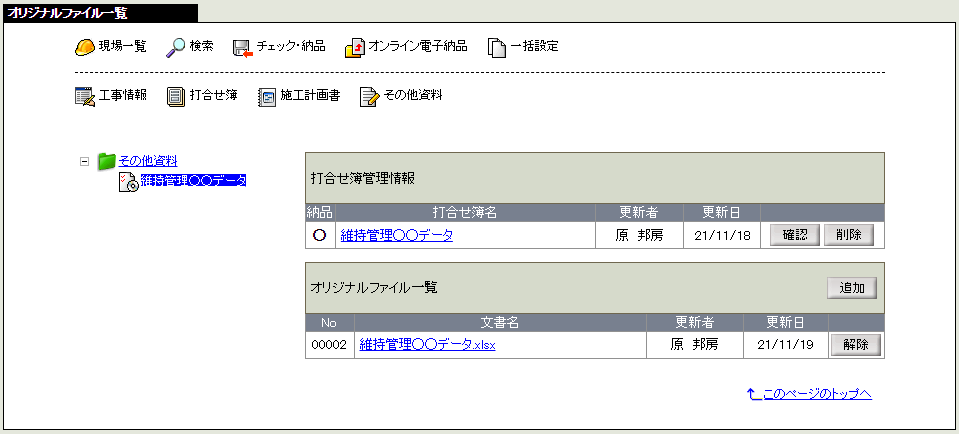This screenshot has height=434, width=959.
Task: Click the magnifying glass 検索 icon
Action: (x=176, y=47)
